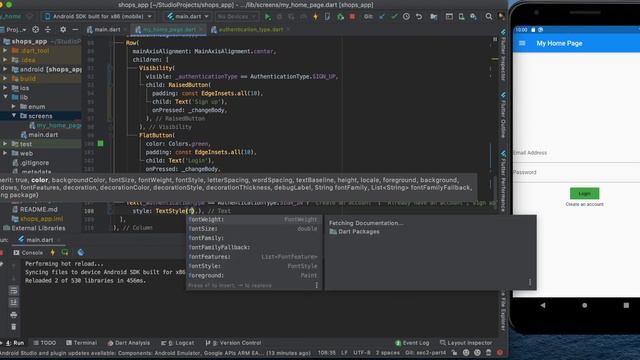640x360 pixels.
Task: Tap the emulator home circle button
Action: [x=584, y=305]
